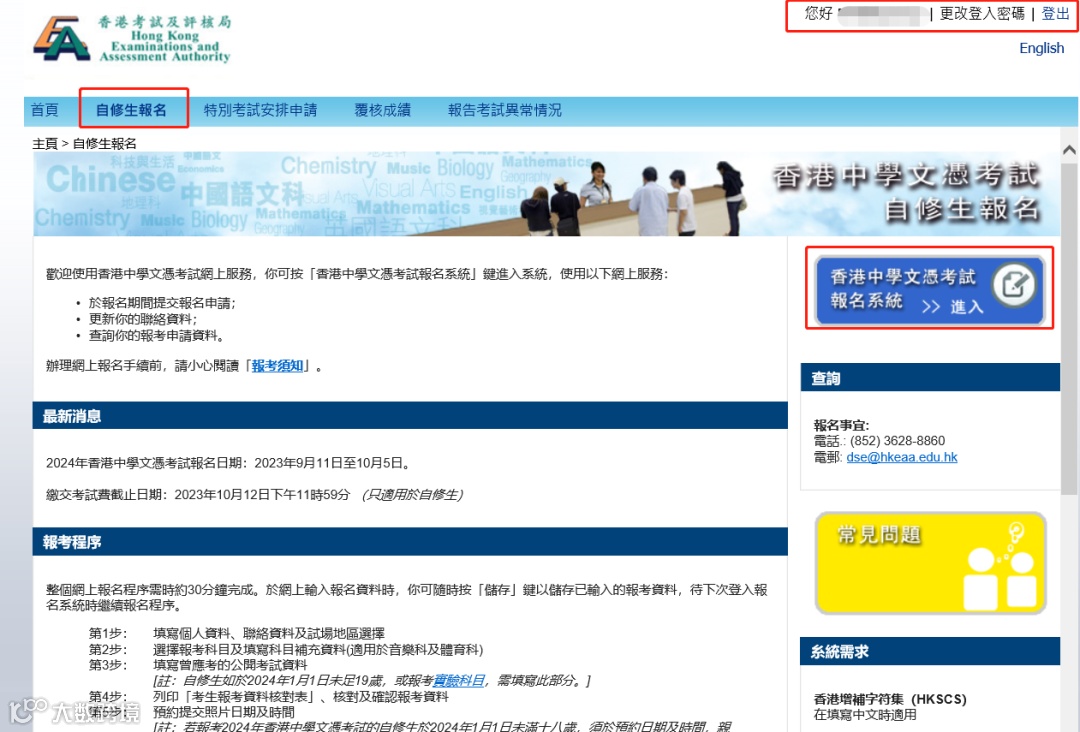This screenshot has height=732, width=1080.
Task: Click the HKEAA logo
Action: coord(132,39)
